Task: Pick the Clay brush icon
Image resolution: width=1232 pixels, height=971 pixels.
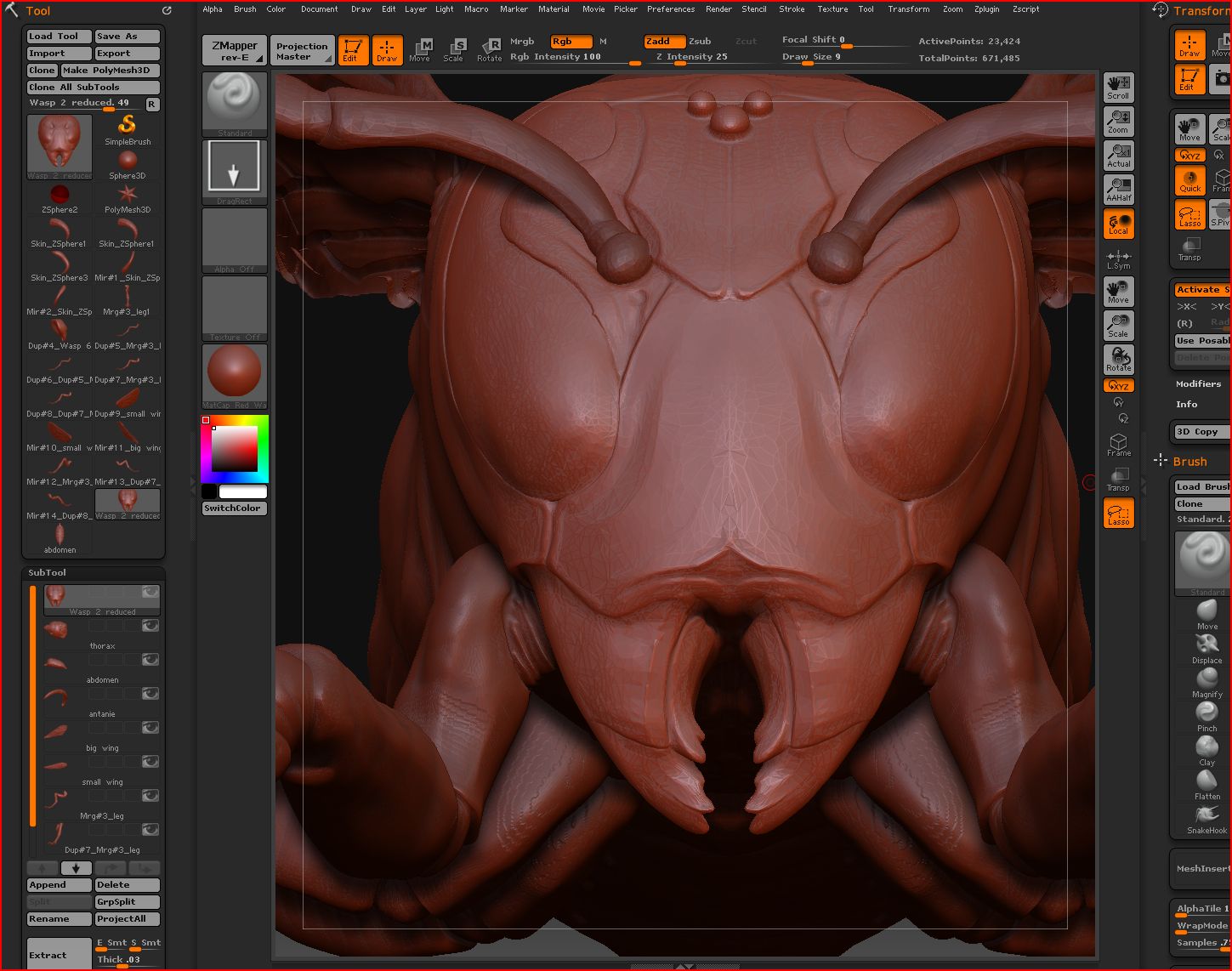Action: pyautogui.click(x=1206, y=750)
